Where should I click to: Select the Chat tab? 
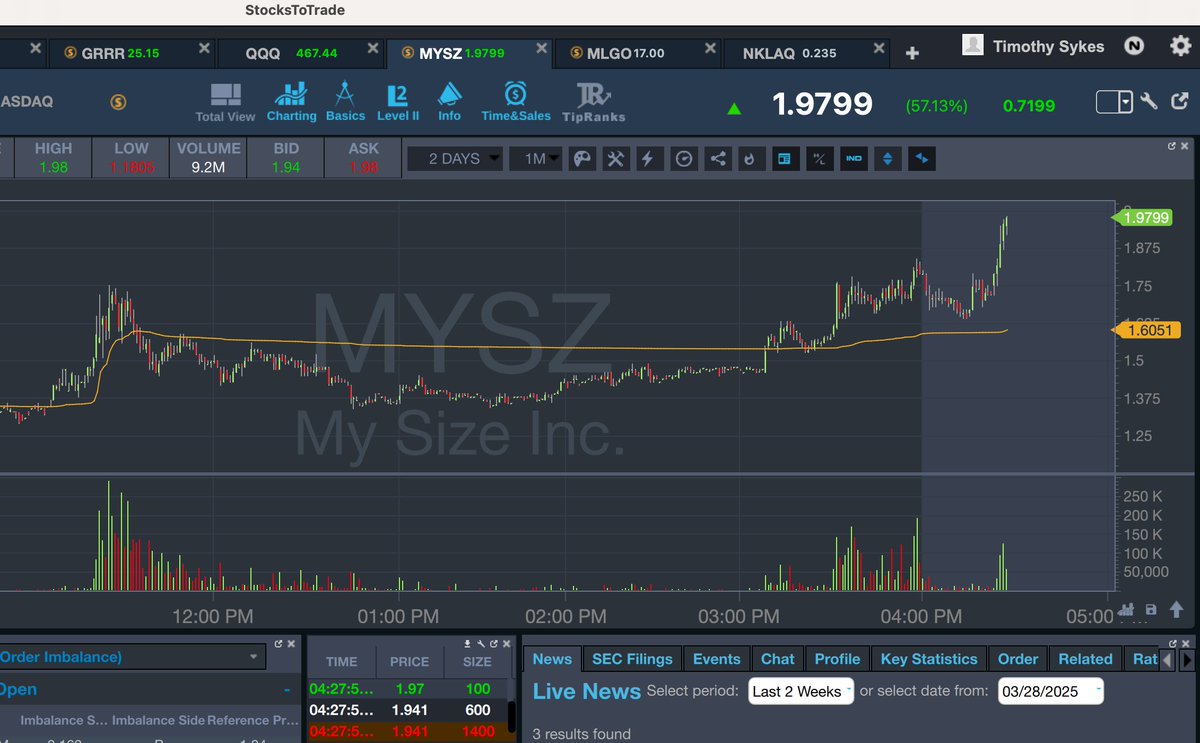[x=777, y=659]
